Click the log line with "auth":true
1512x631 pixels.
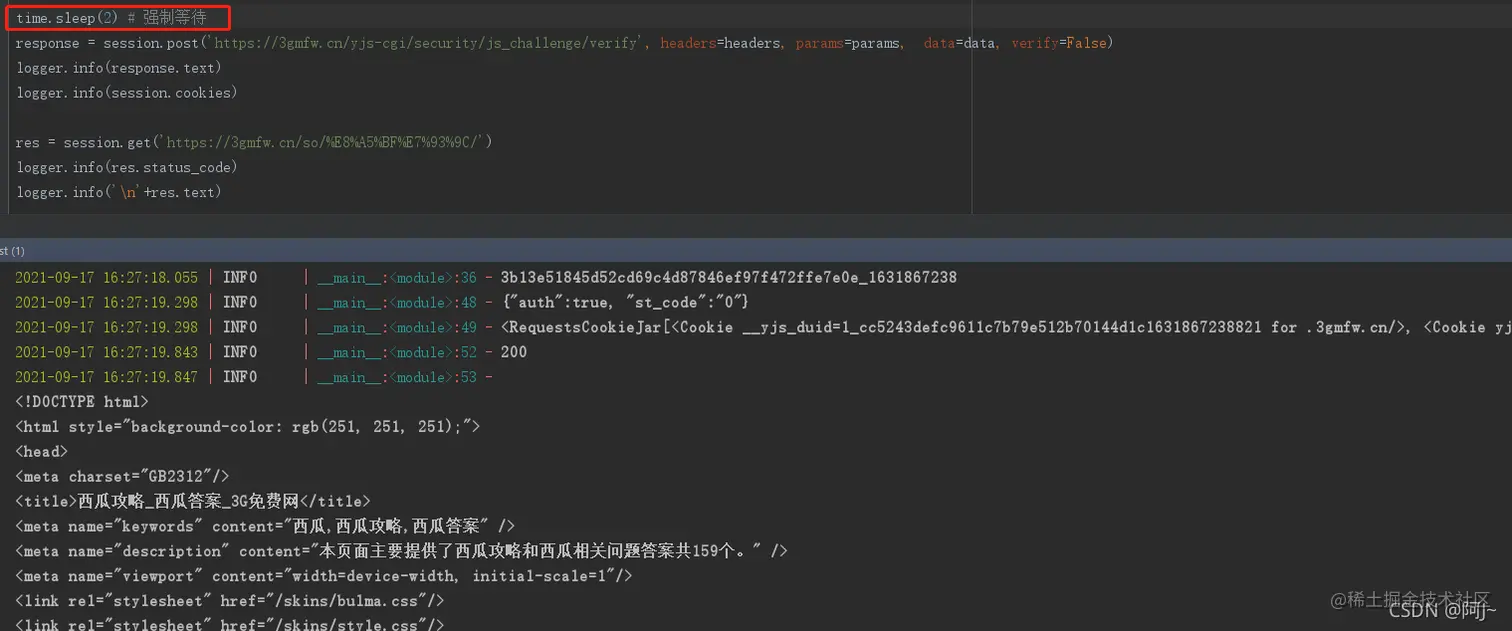[382, 303]
